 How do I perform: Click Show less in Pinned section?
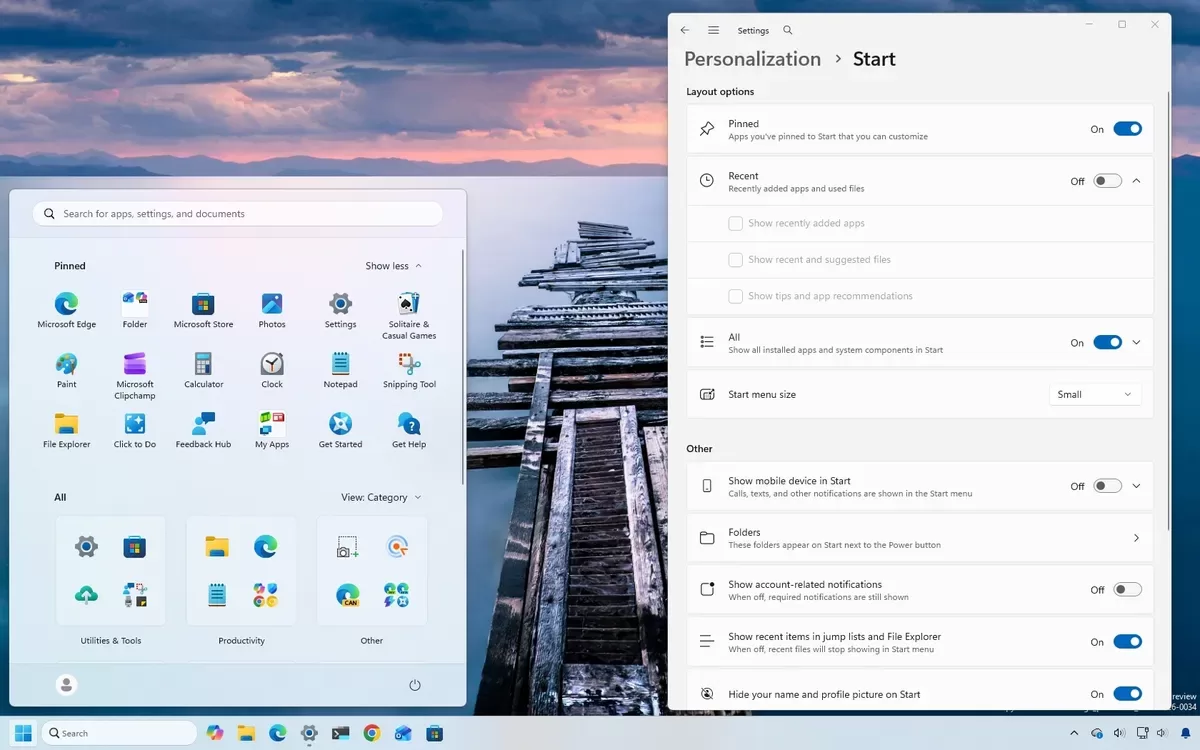pos(393,266)
